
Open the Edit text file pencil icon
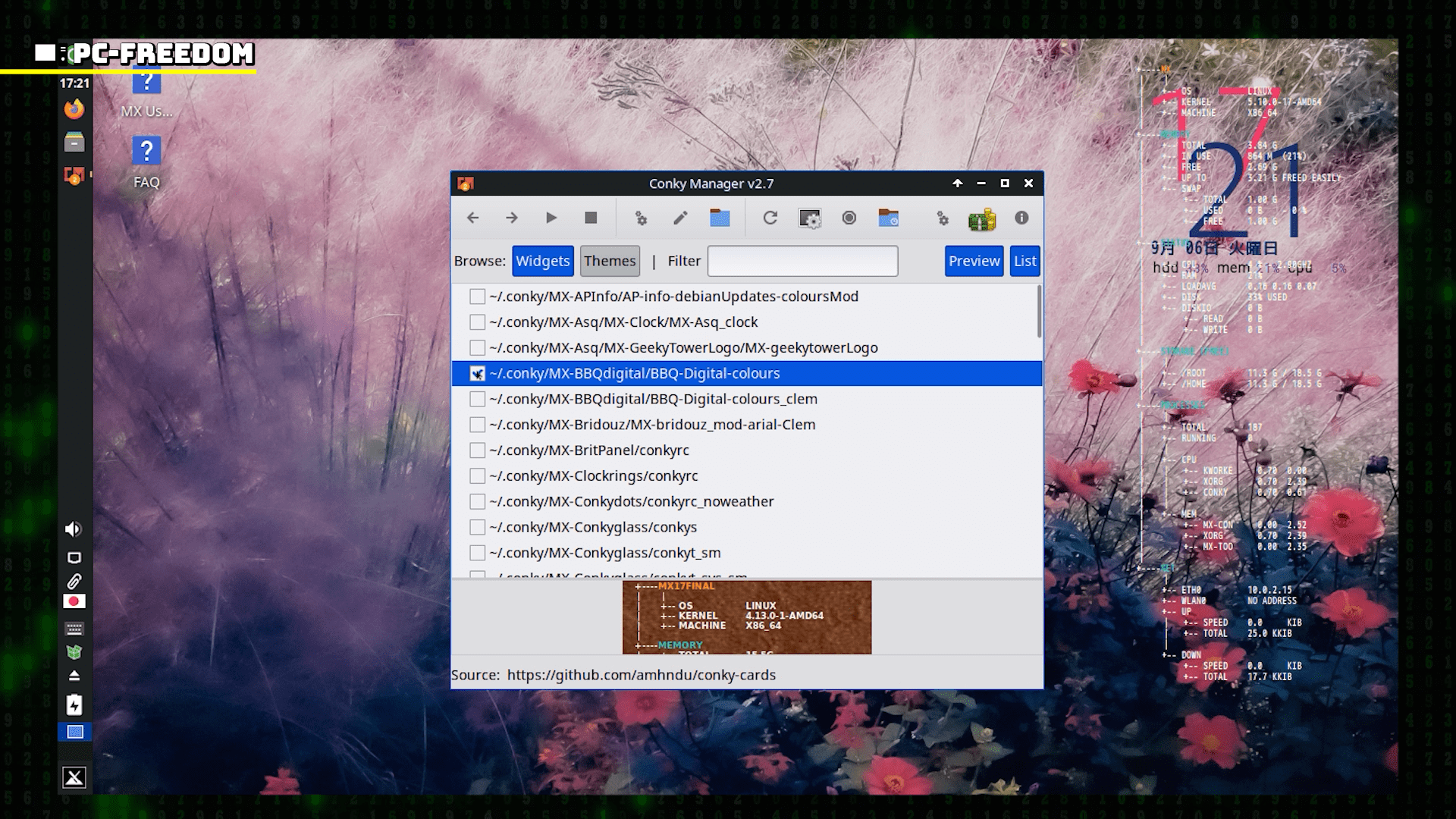[680, 218]
